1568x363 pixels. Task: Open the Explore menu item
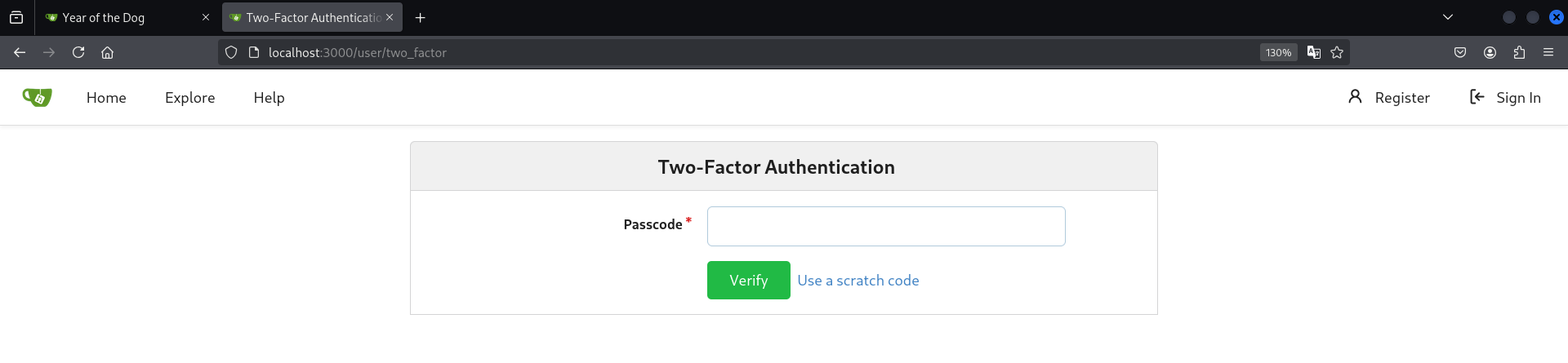click(189, 98)
